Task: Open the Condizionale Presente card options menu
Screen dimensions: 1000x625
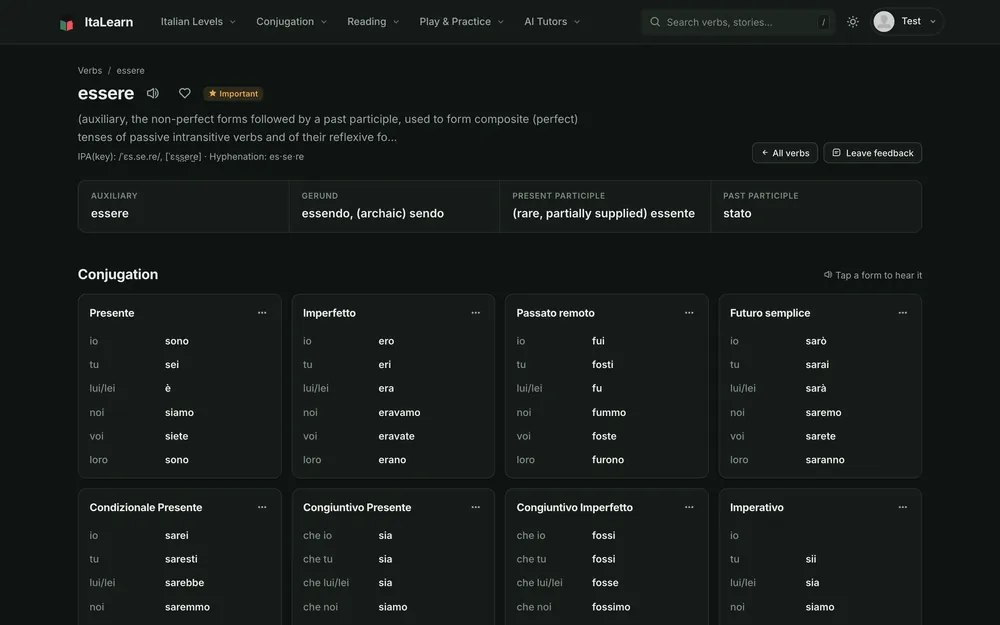Action: tap(262, 507)
